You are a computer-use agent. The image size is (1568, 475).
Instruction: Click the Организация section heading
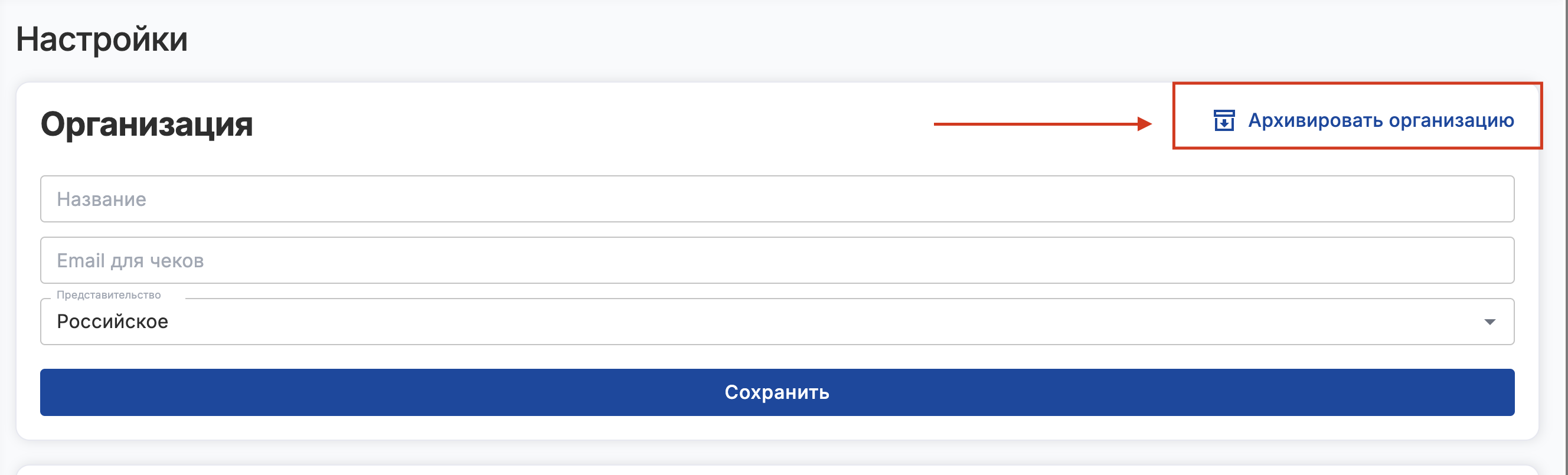coord(146,124)
